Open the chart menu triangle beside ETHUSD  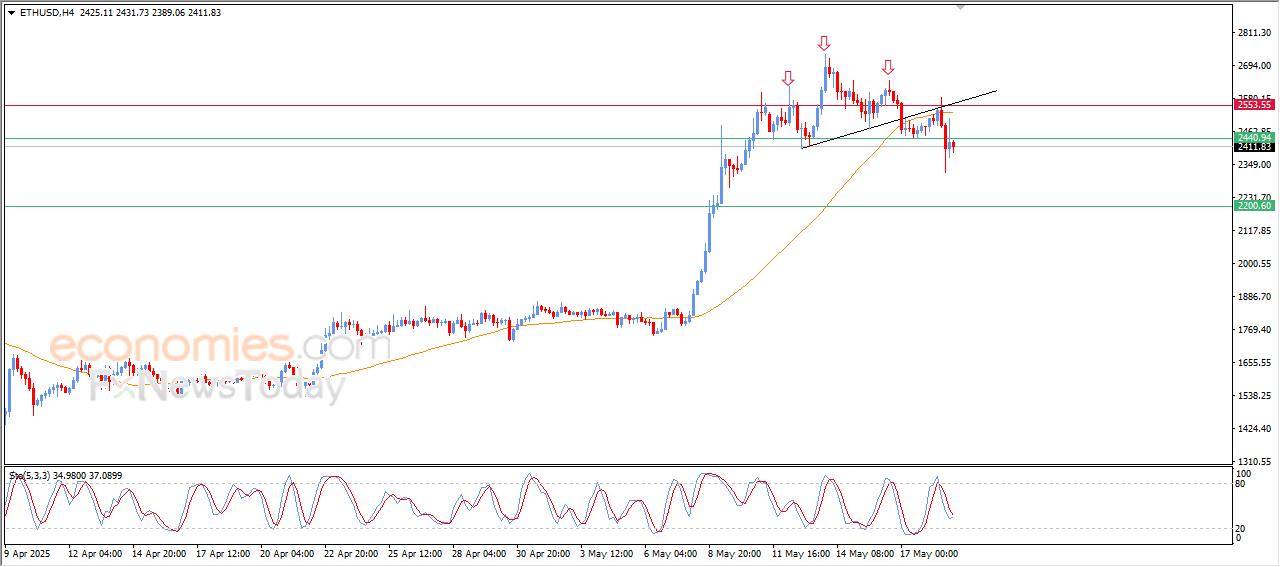tap(12, 13)
